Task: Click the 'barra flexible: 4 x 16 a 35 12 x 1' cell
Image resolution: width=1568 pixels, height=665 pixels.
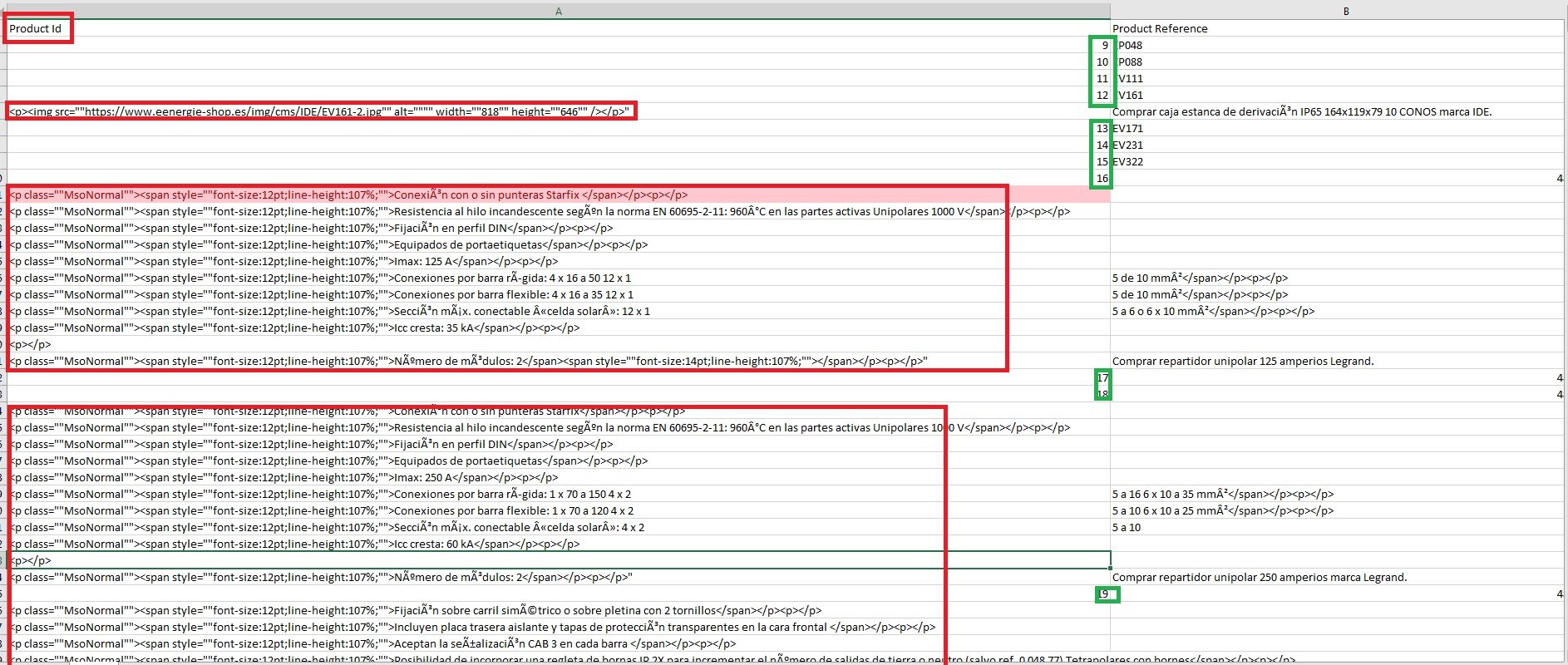Action: (559, 294)
